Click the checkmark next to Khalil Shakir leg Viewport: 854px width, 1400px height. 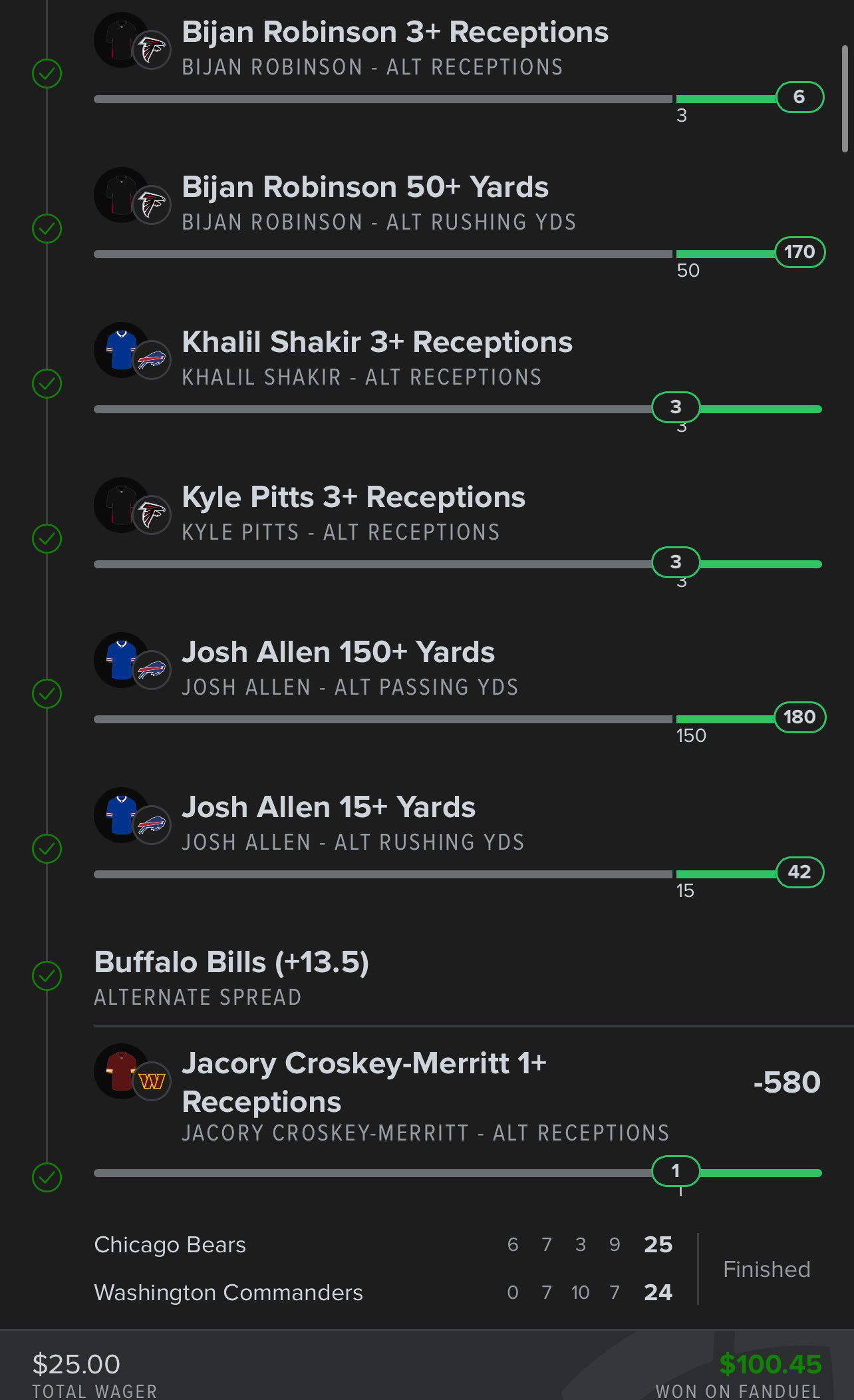[47, 383]
